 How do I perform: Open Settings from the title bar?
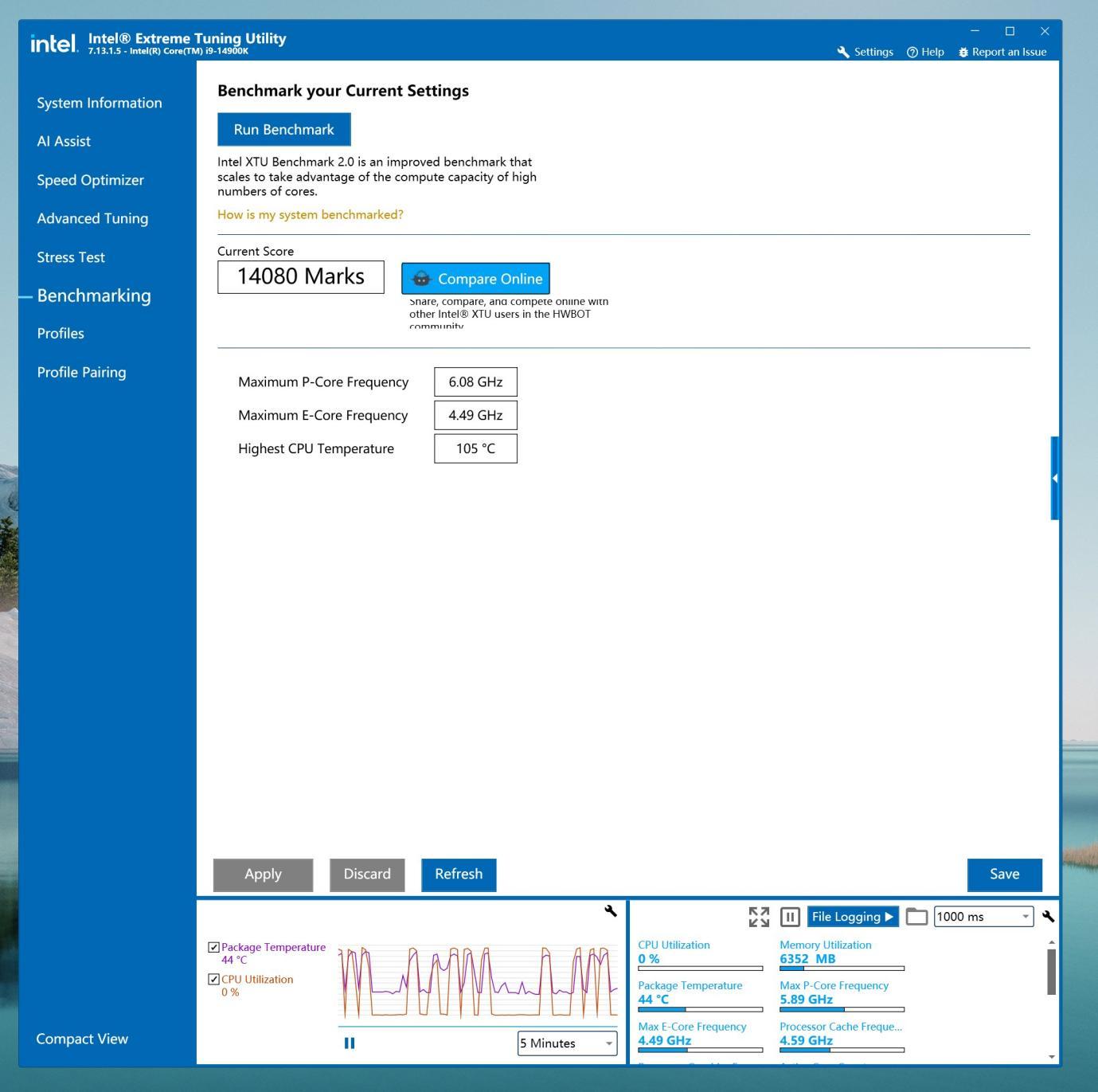[865, 52]
